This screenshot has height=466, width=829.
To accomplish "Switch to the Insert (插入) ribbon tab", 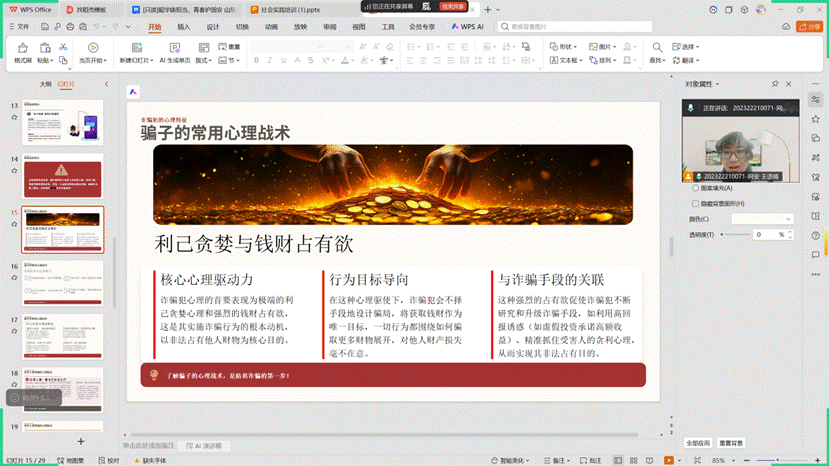I will point(183,27).
